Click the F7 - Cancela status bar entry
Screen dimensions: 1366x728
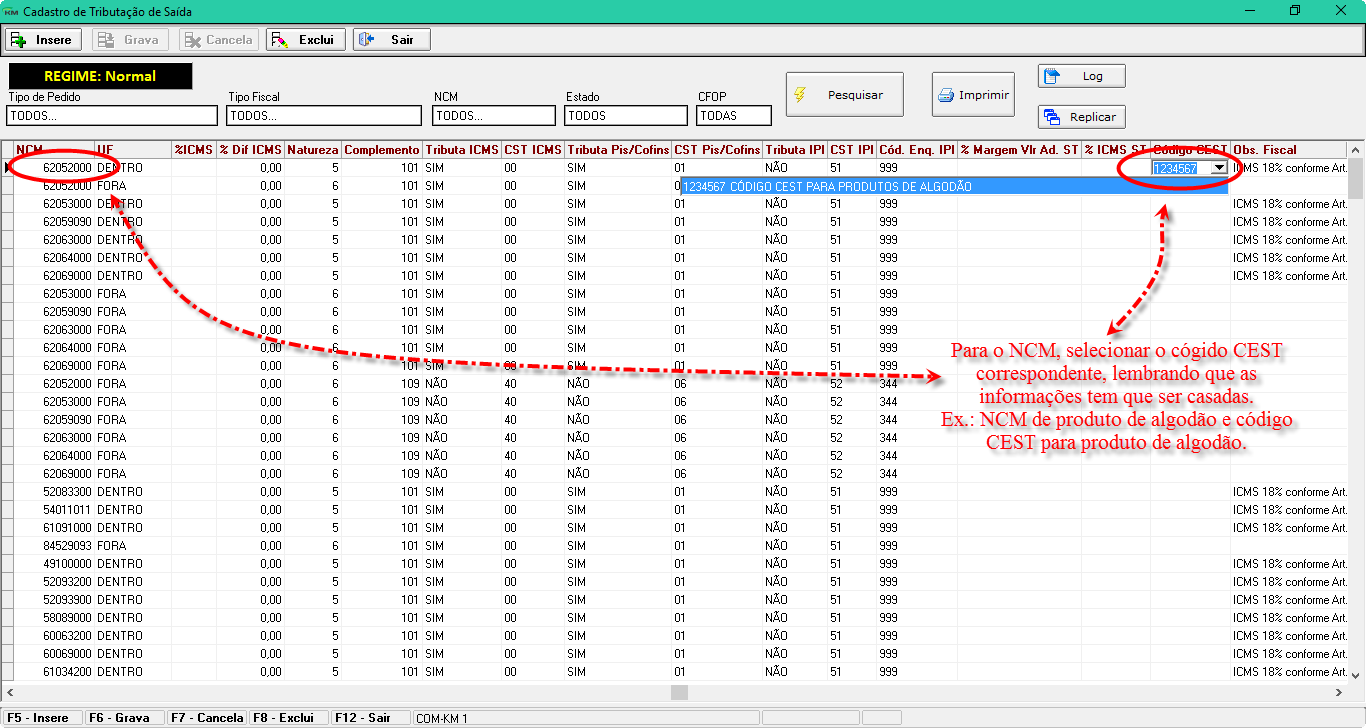[206, 718]
